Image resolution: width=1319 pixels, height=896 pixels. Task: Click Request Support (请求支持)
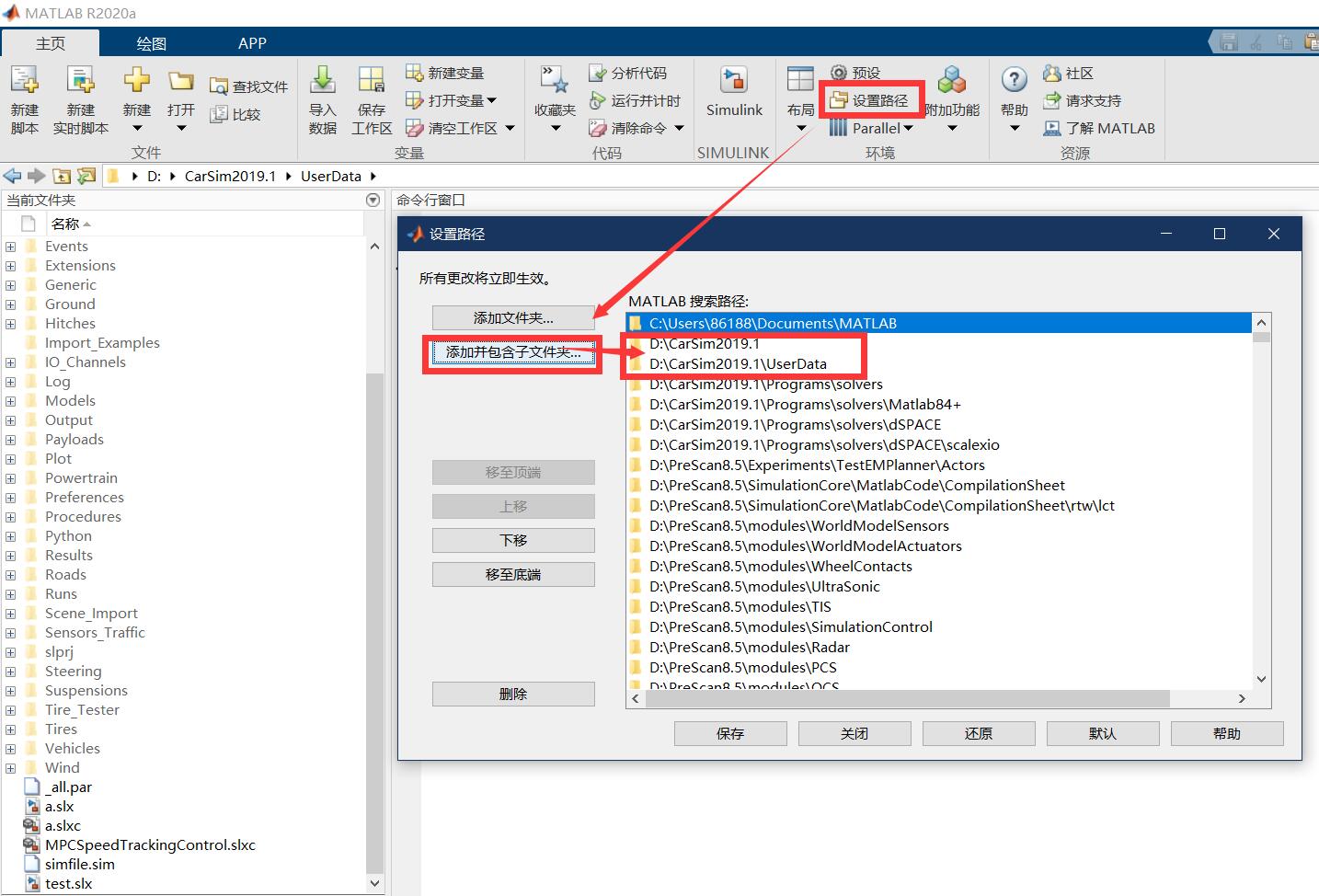(1083, 100)
